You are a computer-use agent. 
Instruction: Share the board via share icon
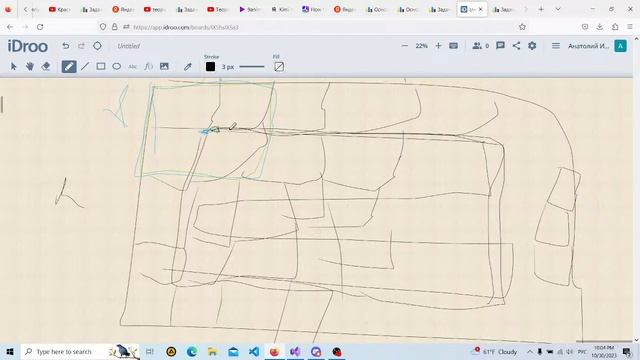coord(516,46)
